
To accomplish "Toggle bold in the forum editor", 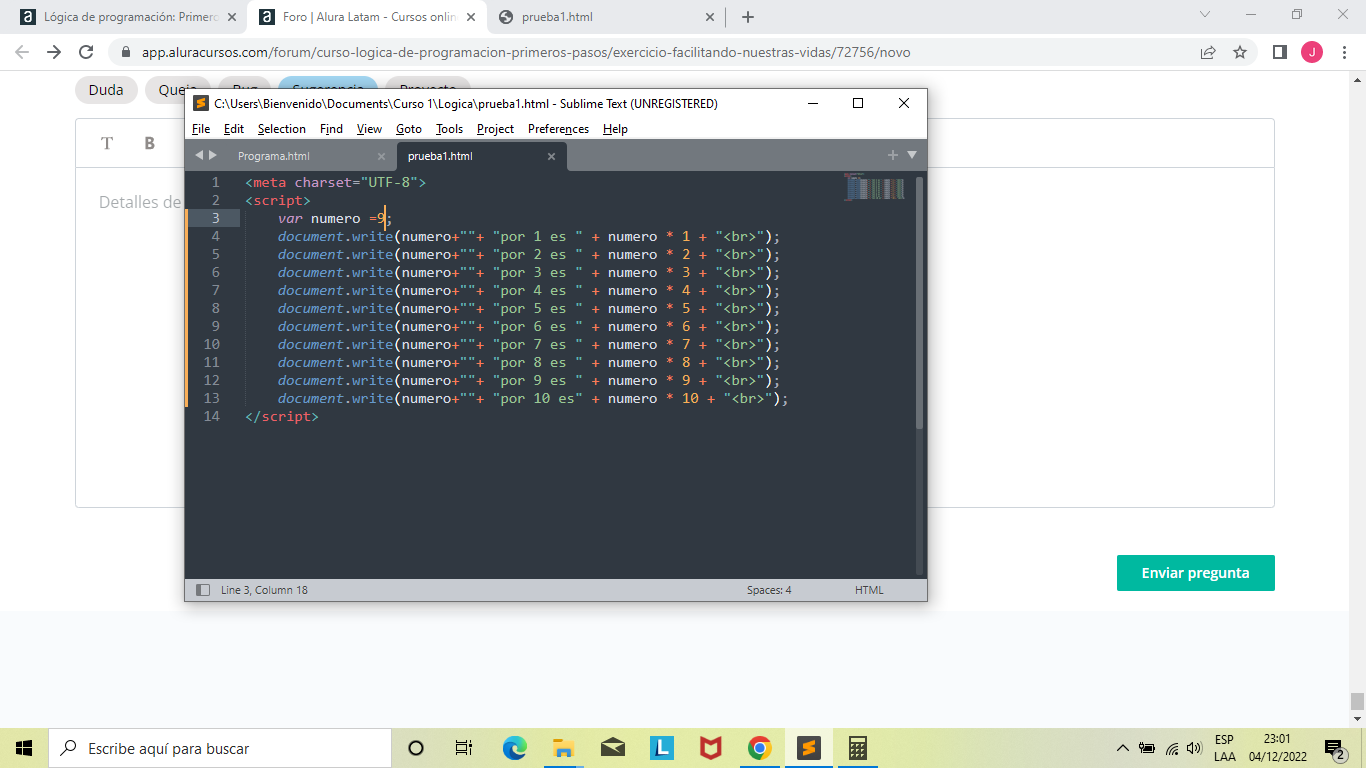I will 149,143.
